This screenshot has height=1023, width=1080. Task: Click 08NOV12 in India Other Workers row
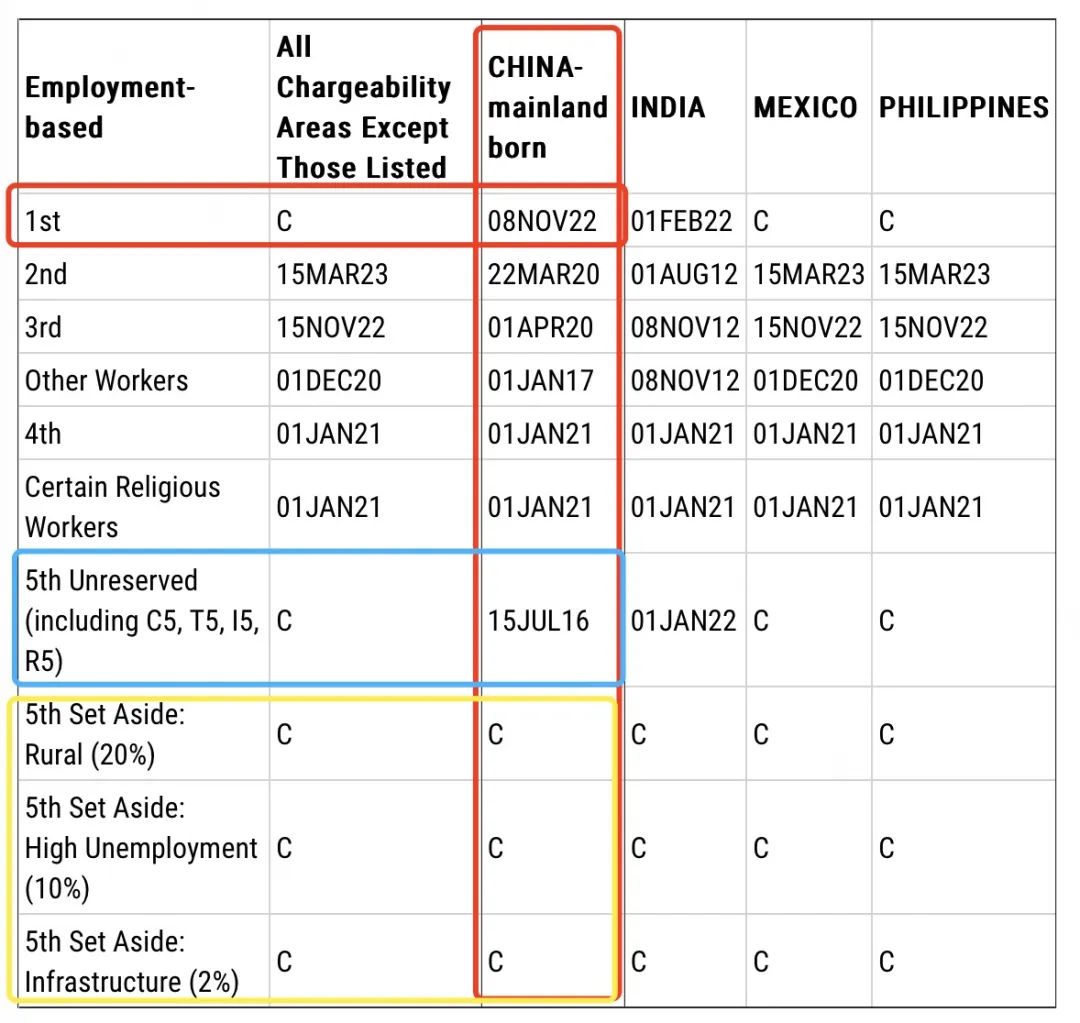[685, 380]
